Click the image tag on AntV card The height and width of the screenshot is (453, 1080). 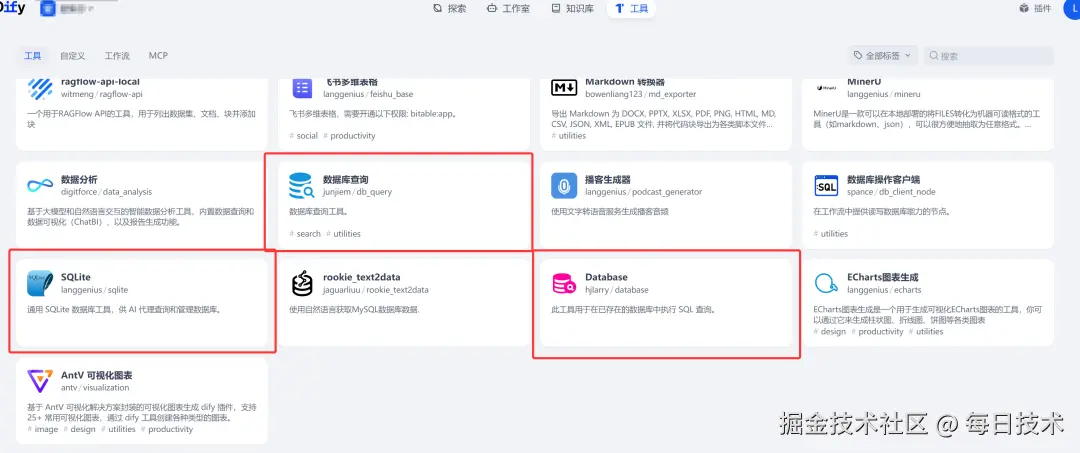[43, 429]
